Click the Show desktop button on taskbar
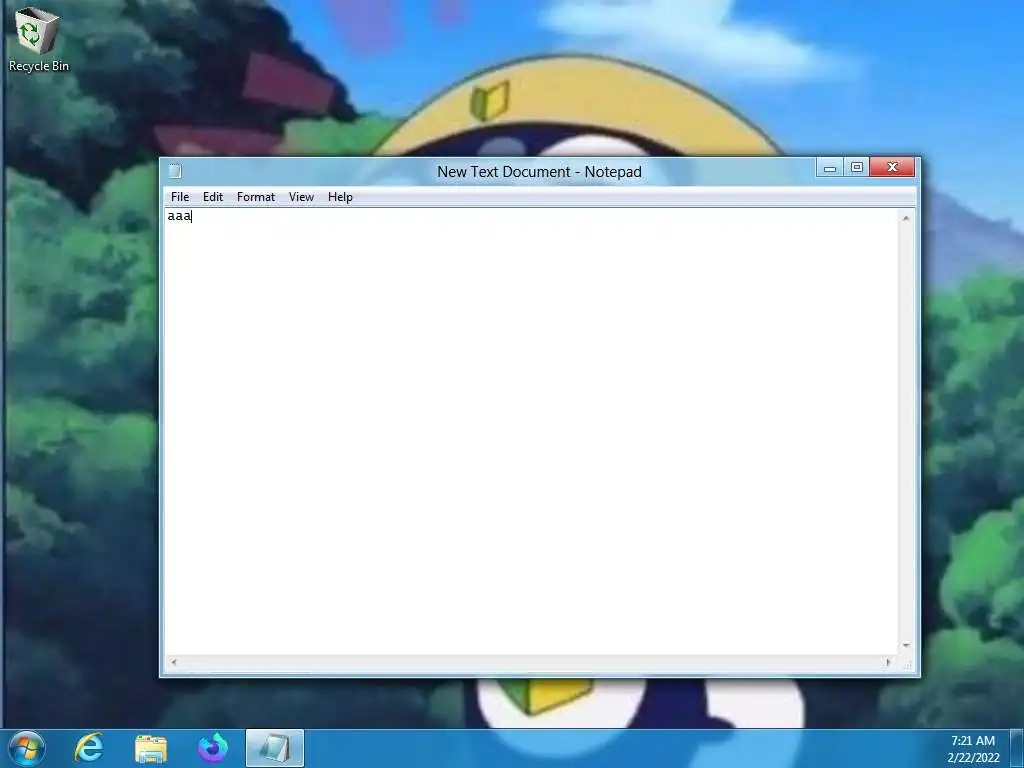Image resolution: width=1024 pixels, height=768 pixels. pyautogui.click(x=1017, y=748)
